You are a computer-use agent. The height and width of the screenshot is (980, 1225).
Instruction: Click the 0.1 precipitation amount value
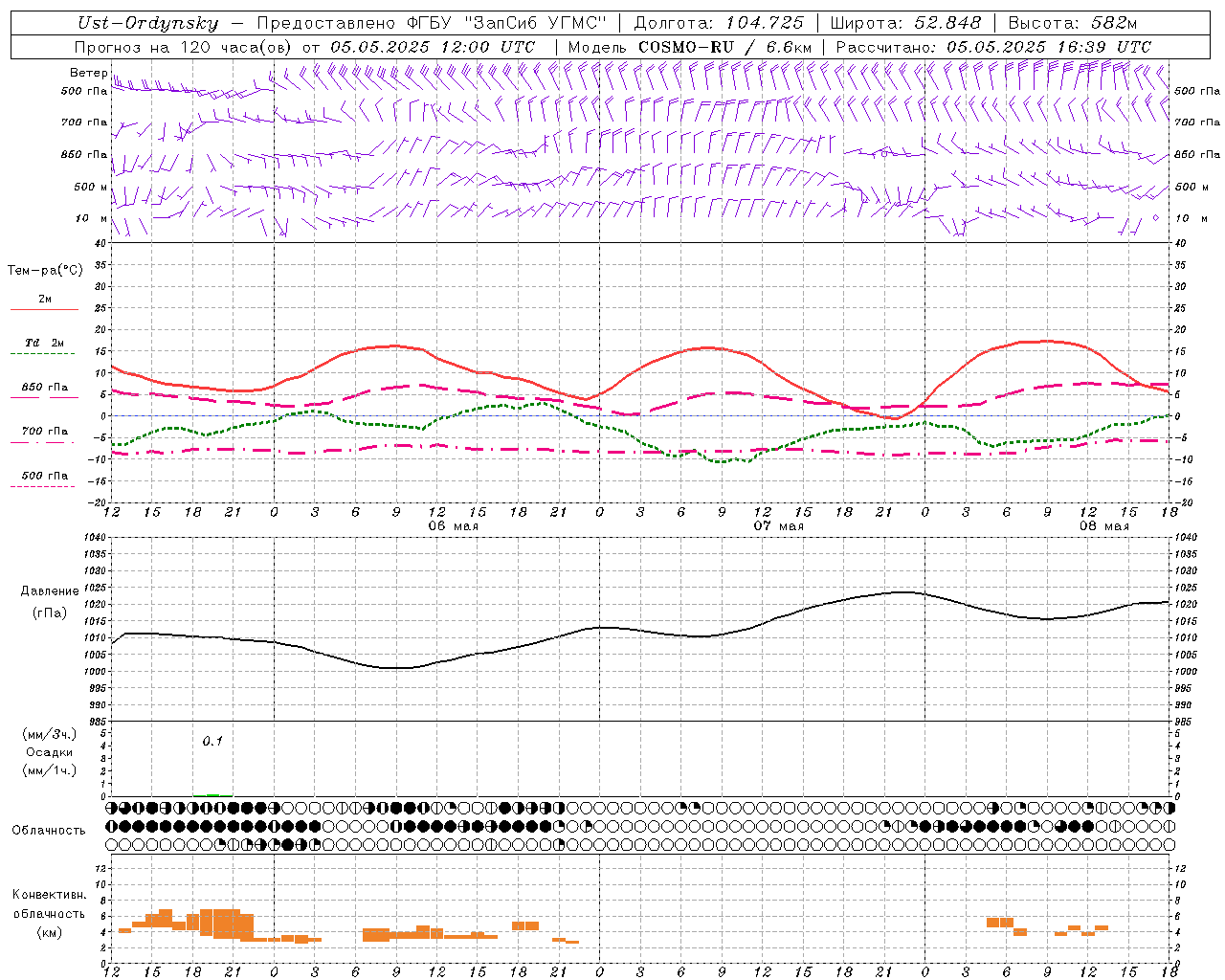coord(212,741)
